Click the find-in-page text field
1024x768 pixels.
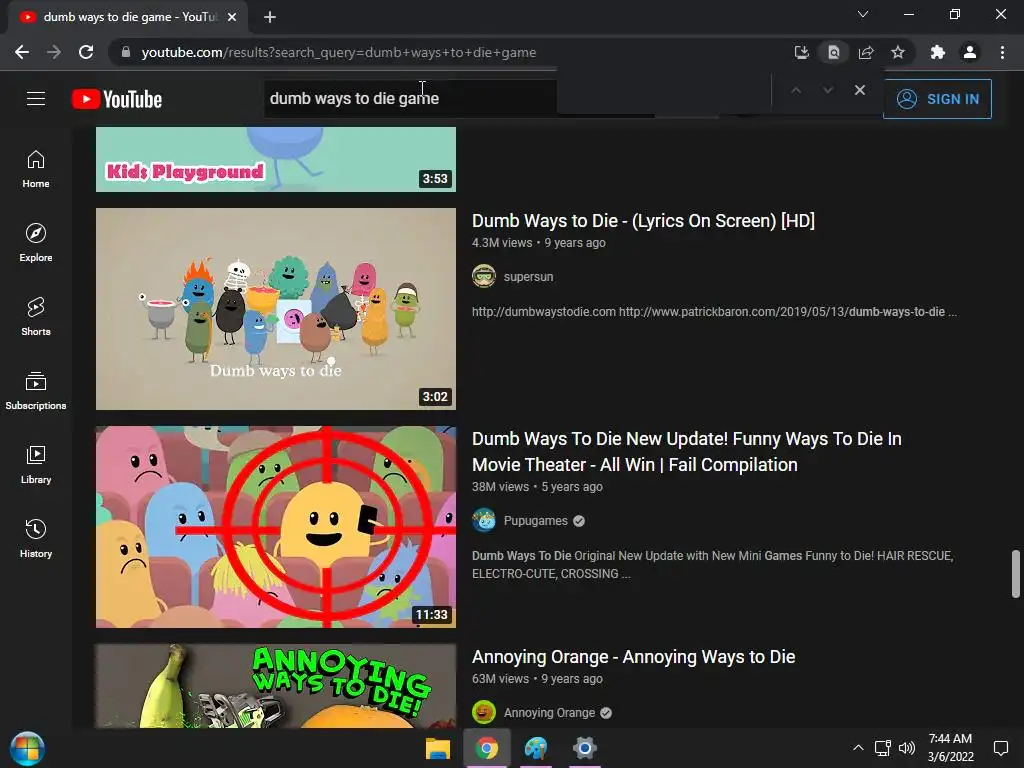664,90
